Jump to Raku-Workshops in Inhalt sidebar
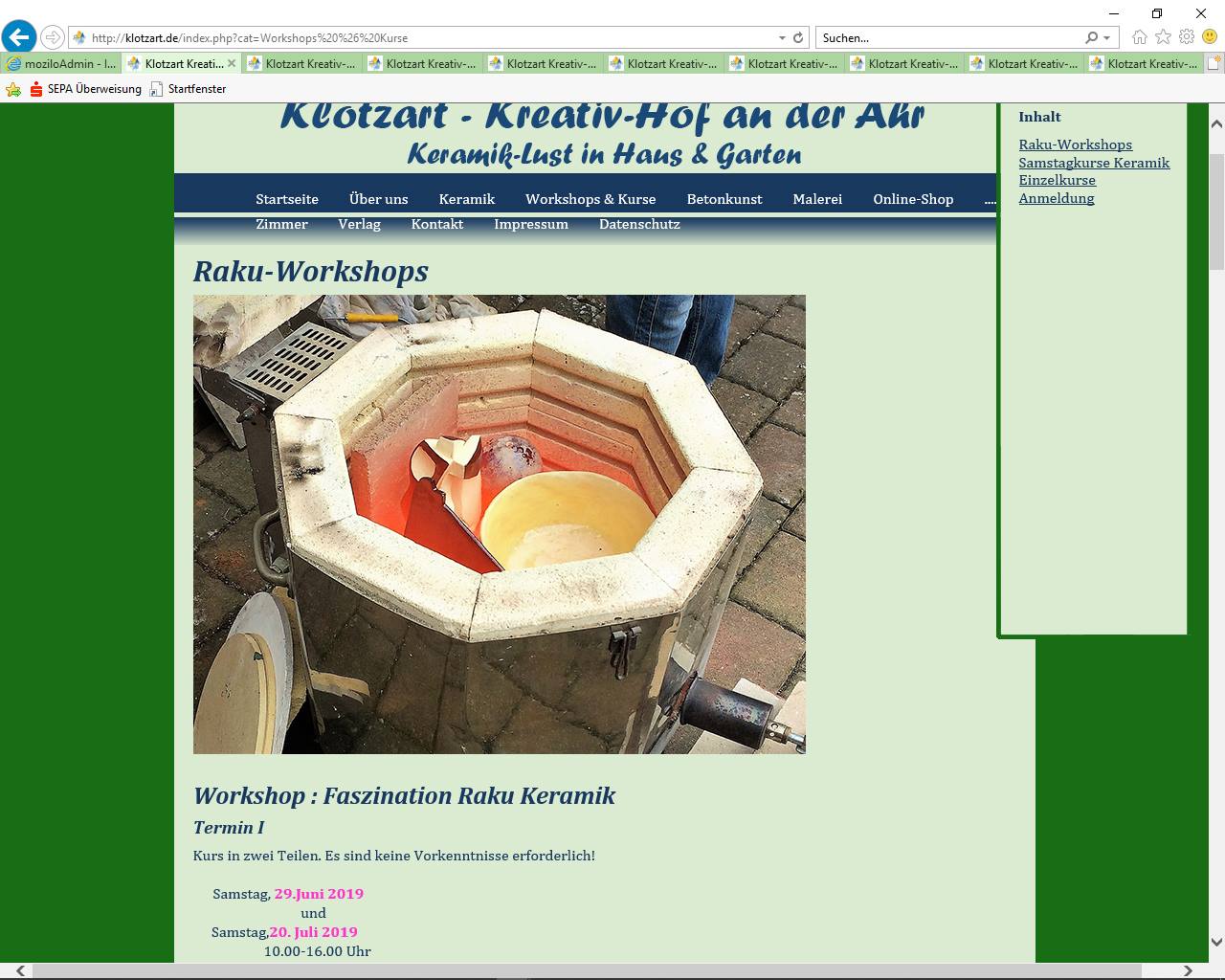This screenshot has width=1225, height=980. pyautogui.click(x=1076, y=145)
